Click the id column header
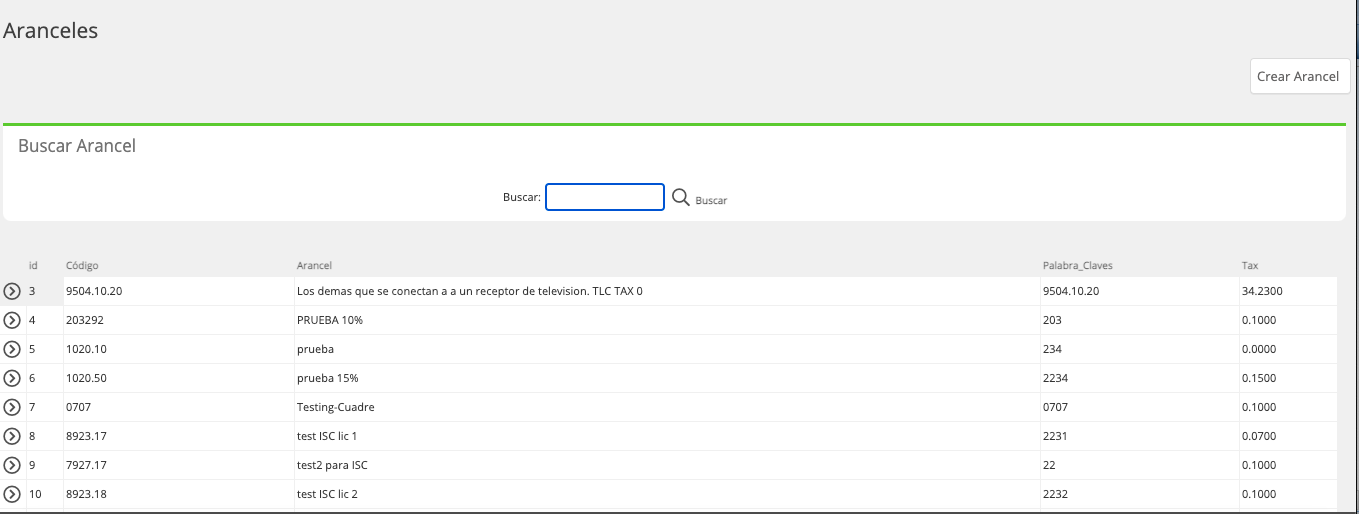This screenshot has width=1359, height=514. click(x=33, y=266)
